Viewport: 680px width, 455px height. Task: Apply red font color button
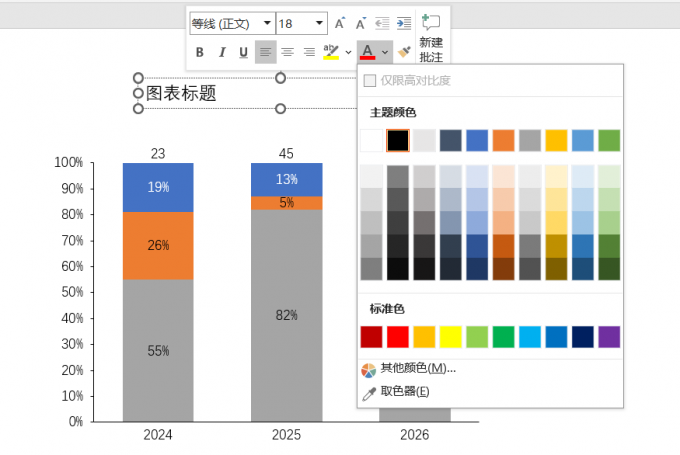(367, 52)
